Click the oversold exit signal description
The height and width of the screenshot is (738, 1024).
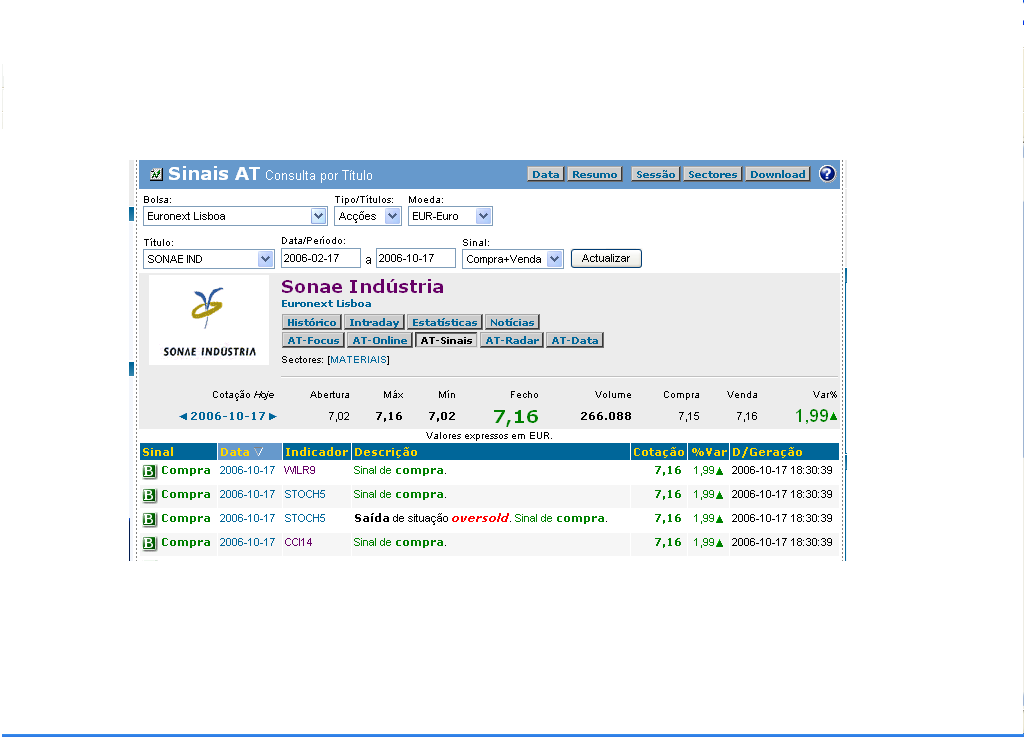coord(481,519)
